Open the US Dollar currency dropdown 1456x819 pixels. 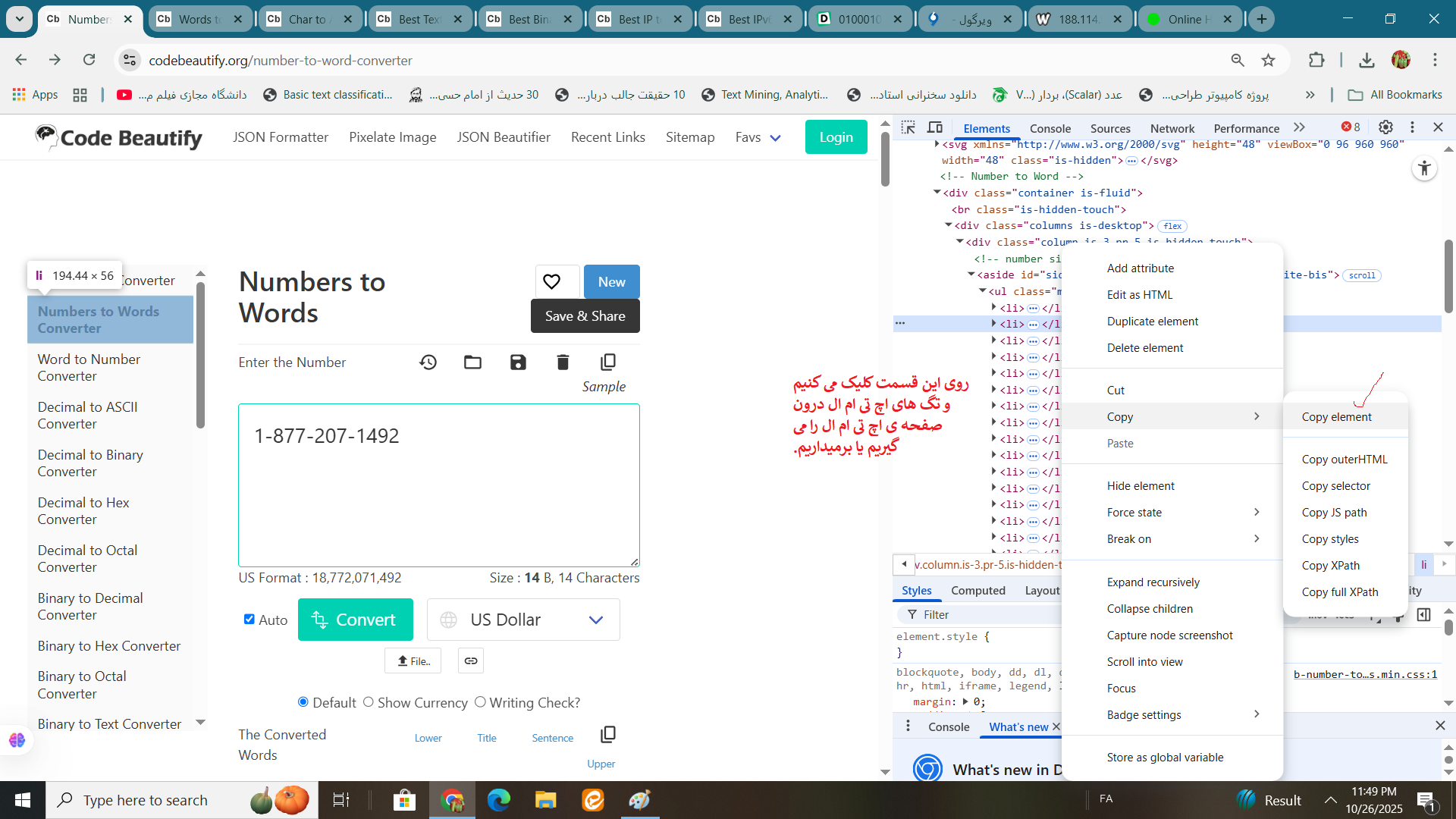point(523,620)
